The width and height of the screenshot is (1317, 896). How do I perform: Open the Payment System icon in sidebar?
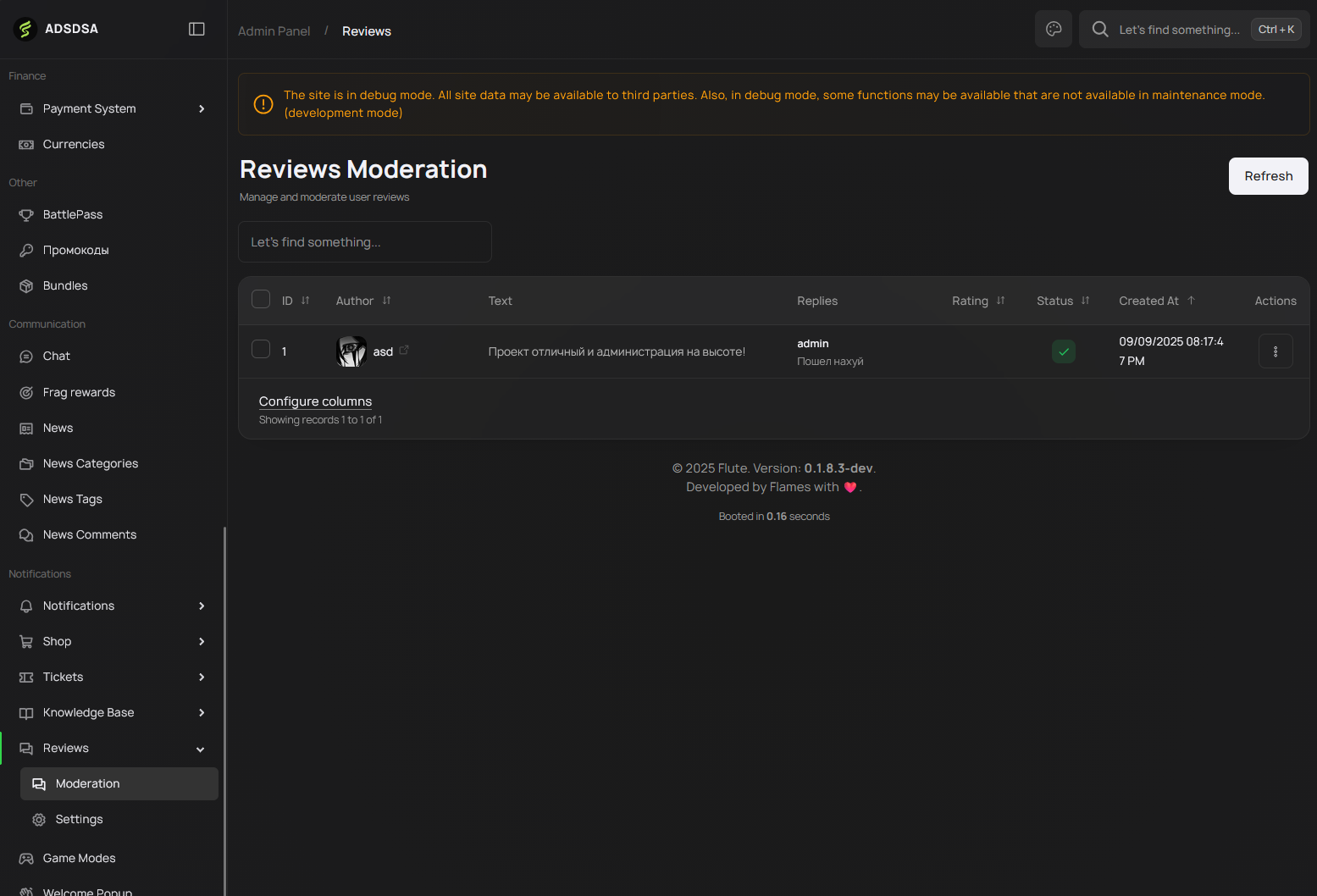[x=27, y=108]
